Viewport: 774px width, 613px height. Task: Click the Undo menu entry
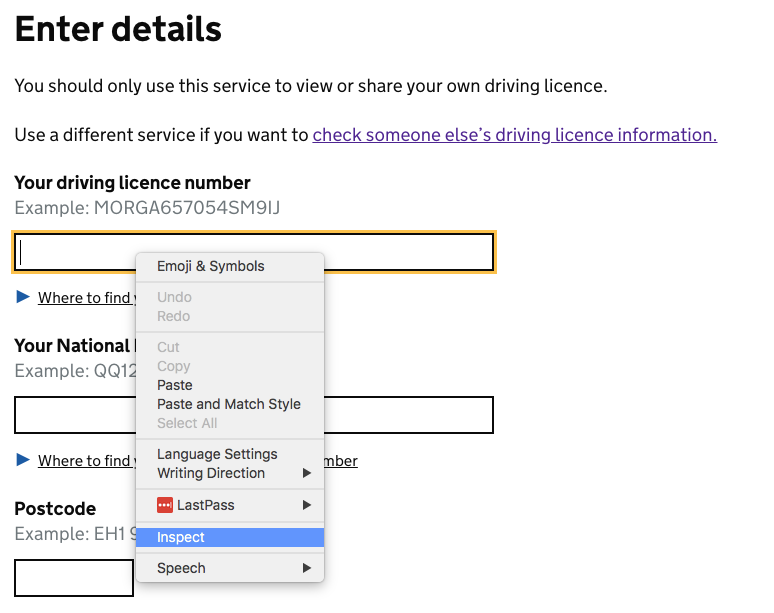point(230,297)
